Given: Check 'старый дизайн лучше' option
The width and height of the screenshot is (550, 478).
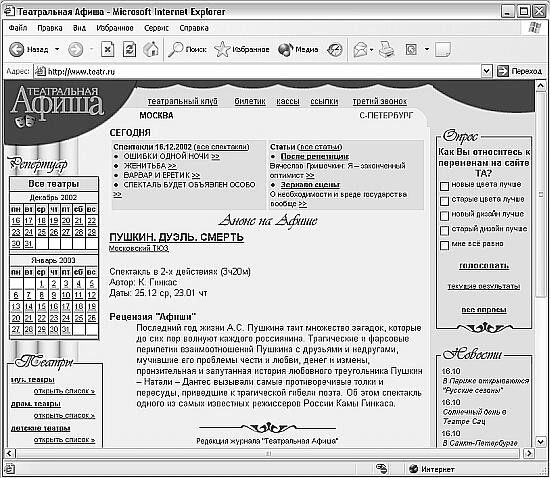Looking at the screenshot, I should tap(444, 230).
